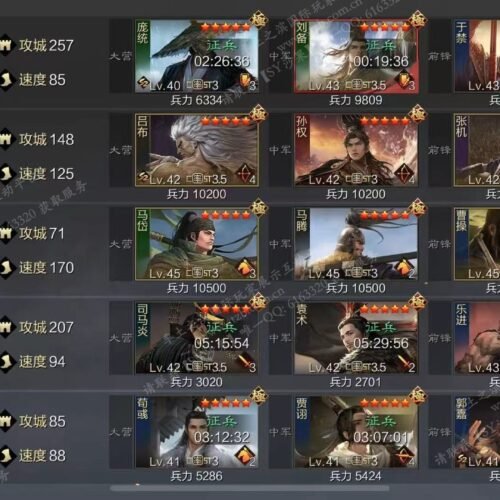Click the siege icon beside 攻城 257
This screenshot has width=500, height=500.
click(5, 45)
